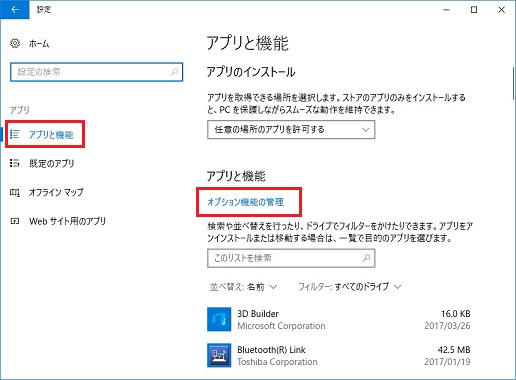The image size is (516, 380).
Task: Open the 任意の場所のアプリを許可する dropdown
Action: coord(291,129)
